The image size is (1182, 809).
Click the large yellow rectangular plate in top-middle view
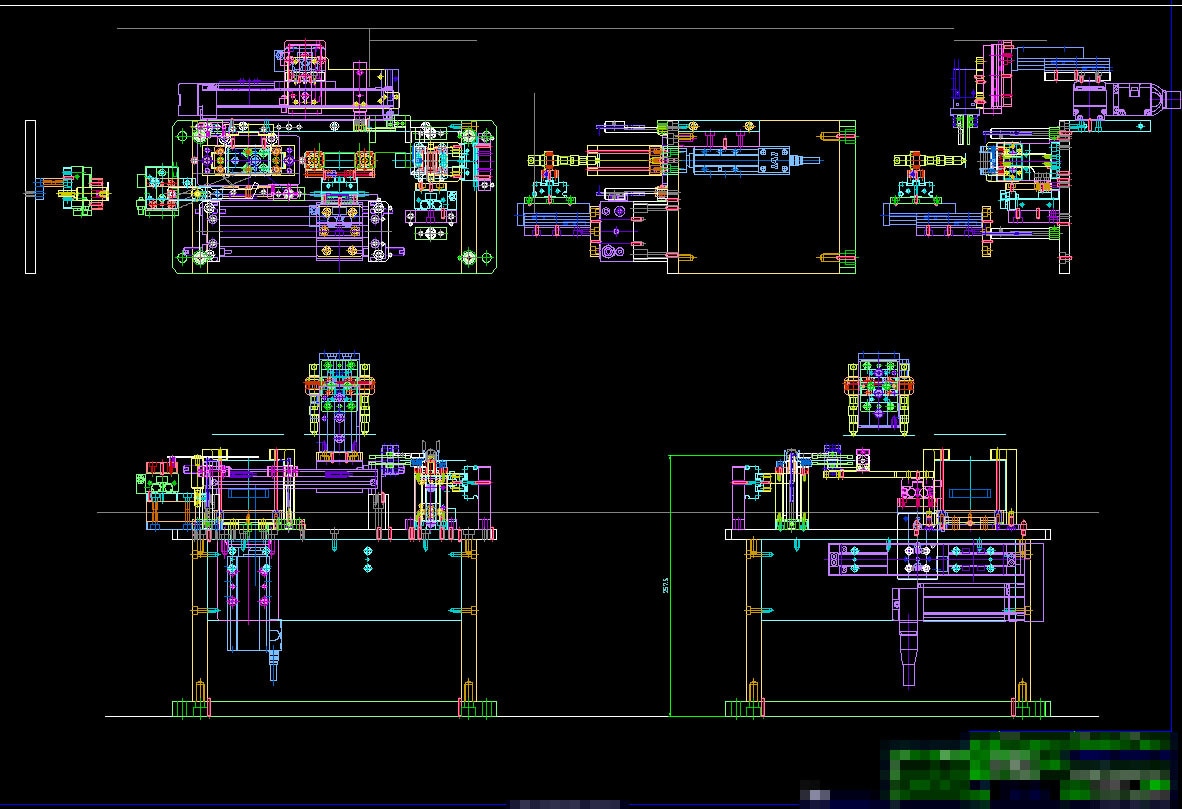pyautogui.click(x=761, y=197)
